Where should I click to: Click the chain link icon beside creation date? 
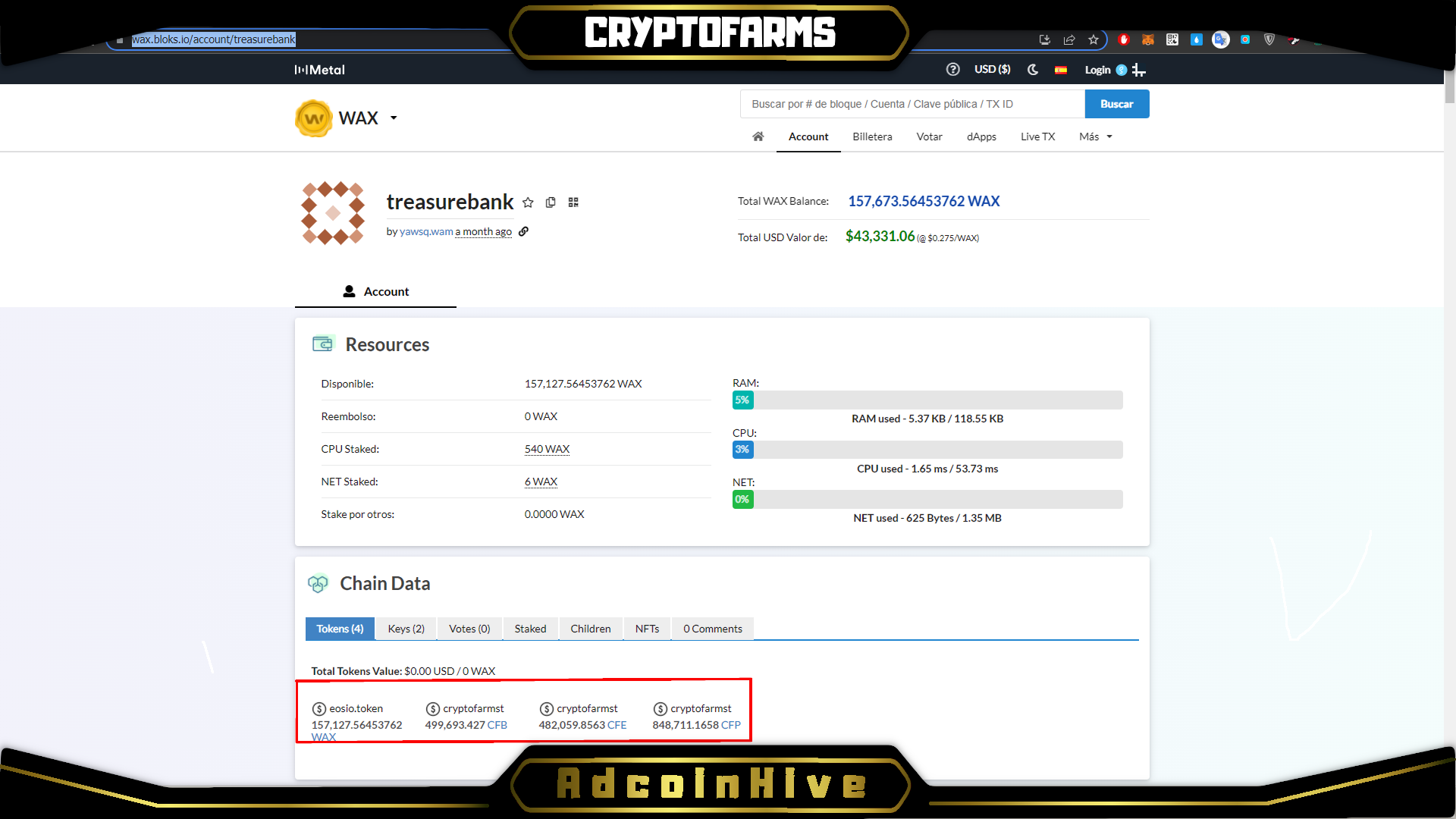pyautogui.click(x=523, y=231)
